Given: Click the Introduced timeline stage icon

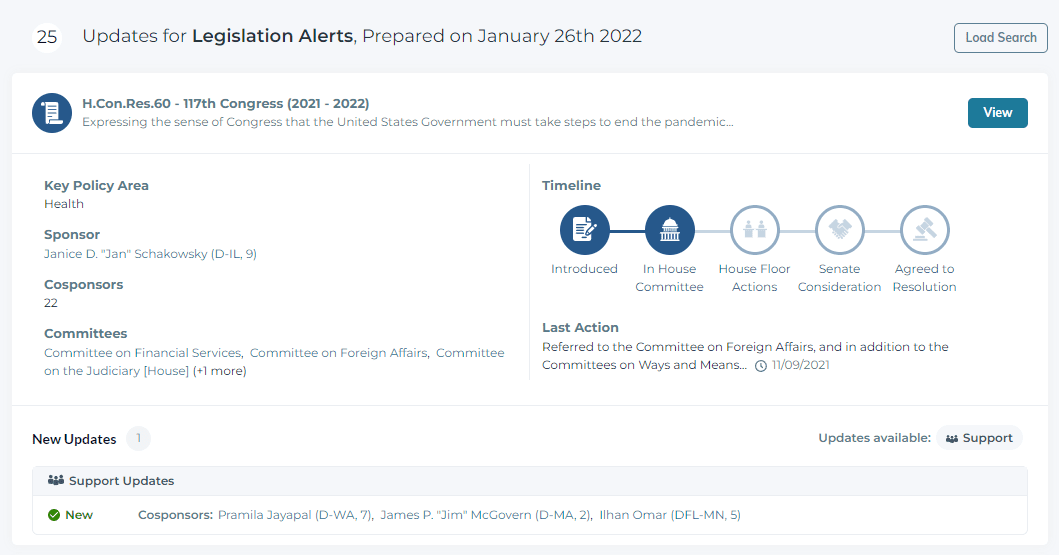Looking at the screenshot, I should tap(584, 230).
